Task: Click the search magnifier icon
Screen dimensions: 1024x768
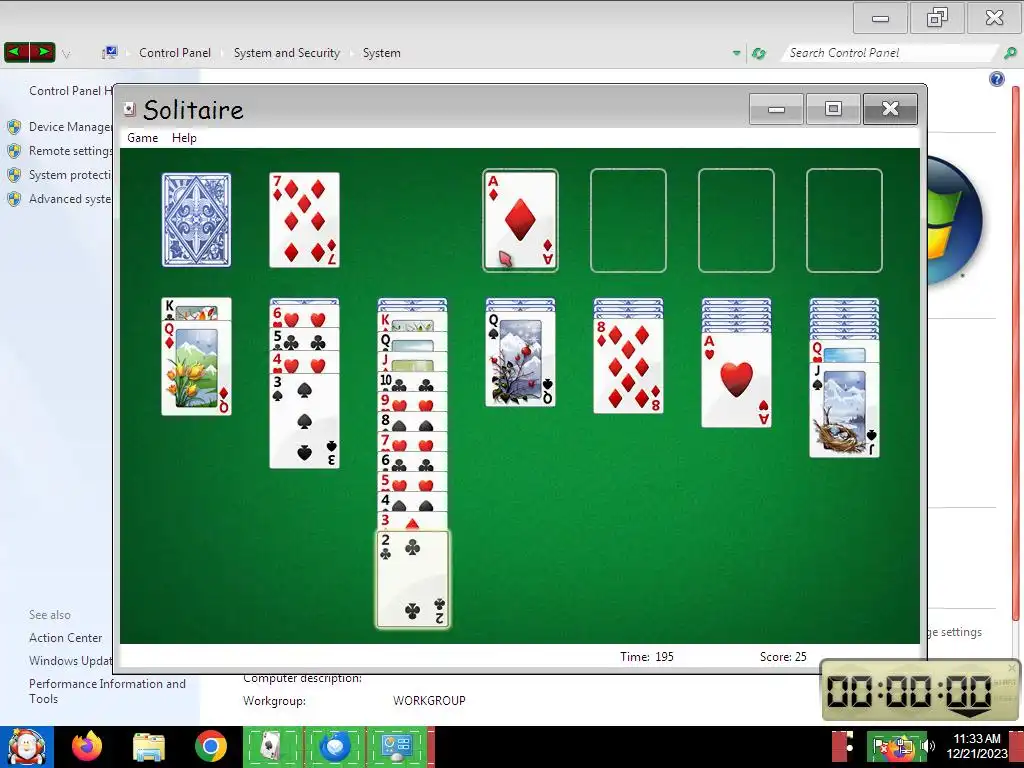Action: coord(1010,53)
